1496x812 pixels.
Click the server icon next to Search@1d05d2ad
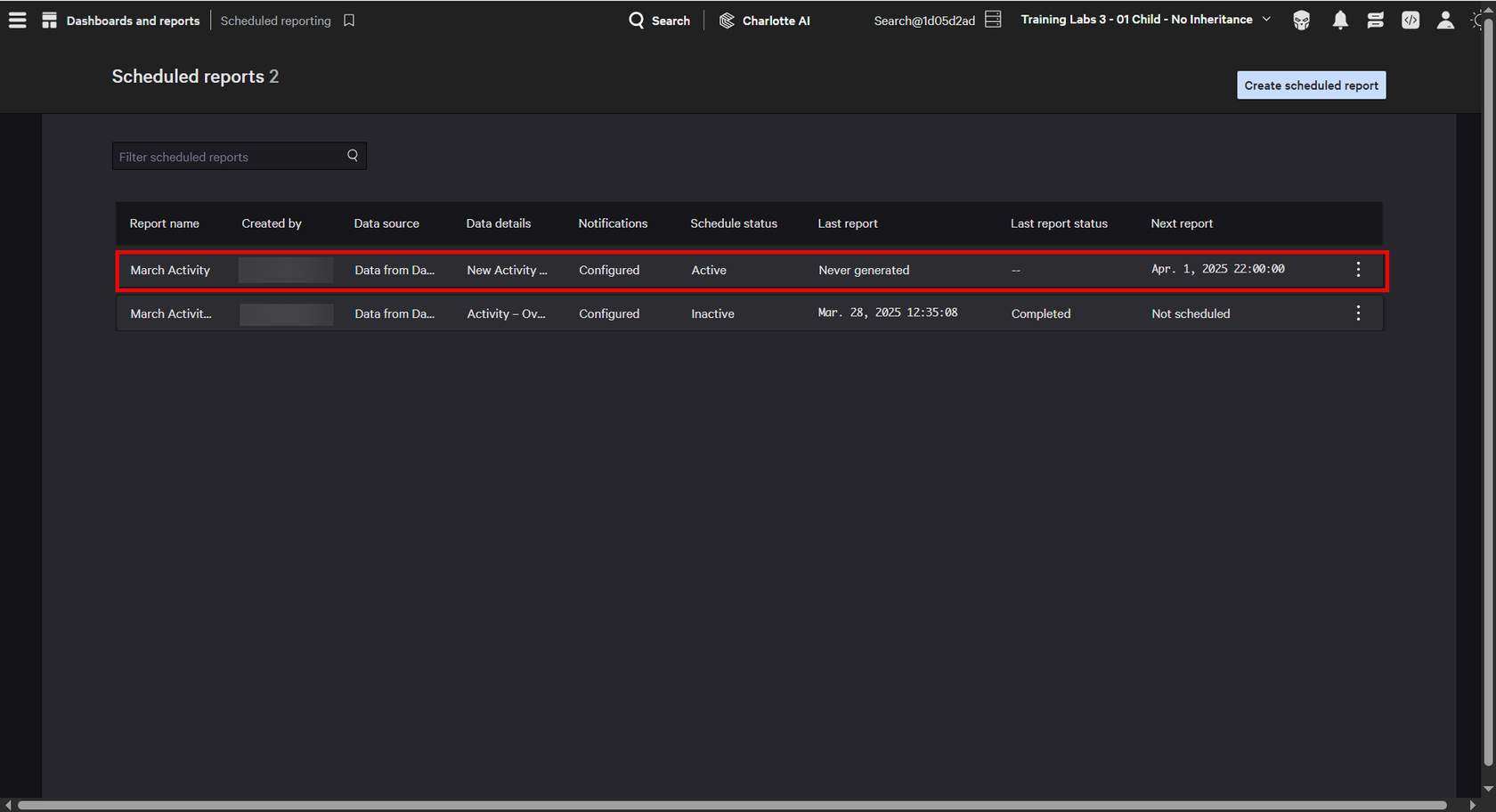(993, 20)
